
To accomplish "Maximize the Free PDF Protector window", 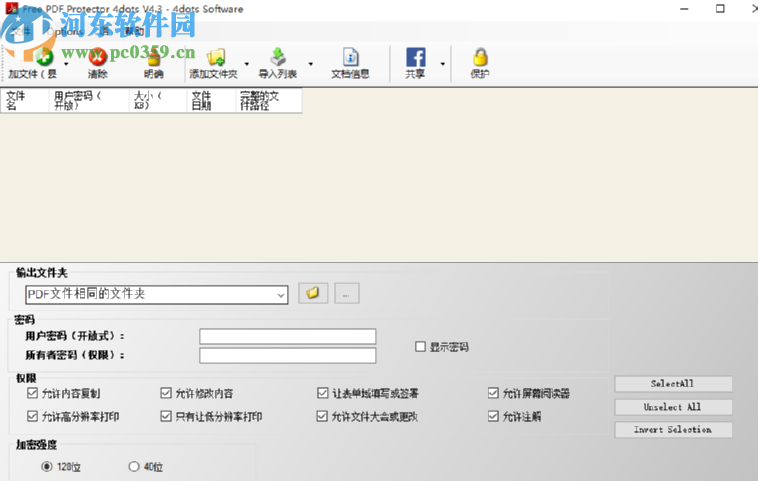I will click(720, 9).
